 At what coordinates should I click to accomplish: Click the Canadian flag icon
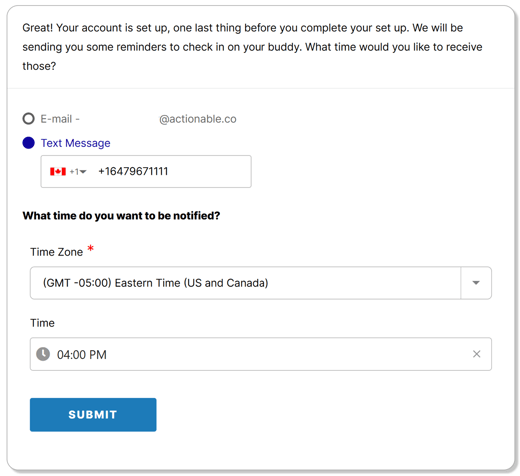click(x=58, y=171)
